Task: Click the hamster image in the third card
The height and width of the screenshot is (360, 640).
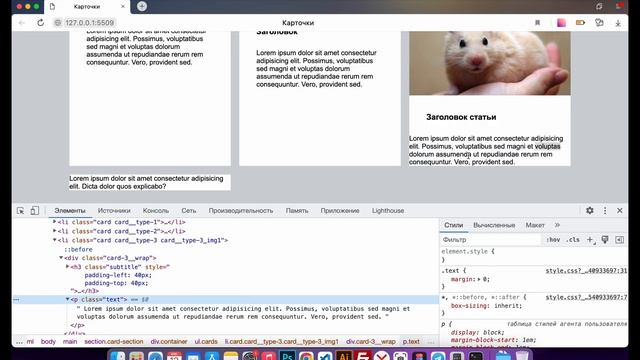Action: tap(490, 63)
